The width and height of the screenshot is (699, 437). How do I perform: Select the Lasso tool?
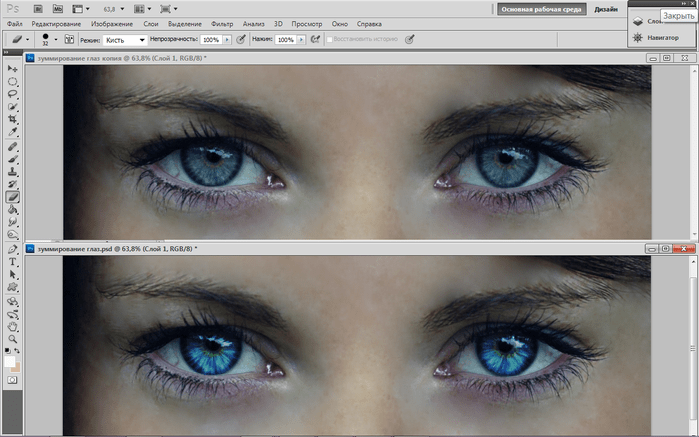point(12,94)
